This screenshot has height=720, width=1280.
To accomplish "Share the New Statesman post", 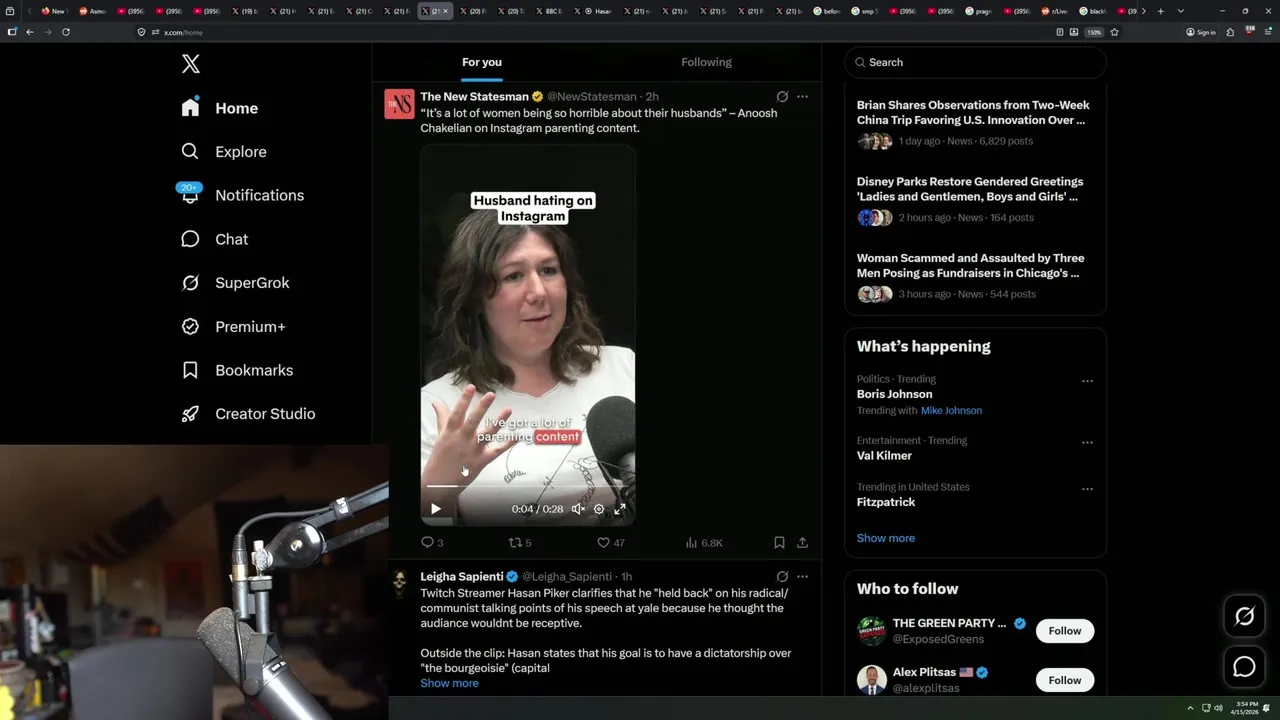I will 802,543.
